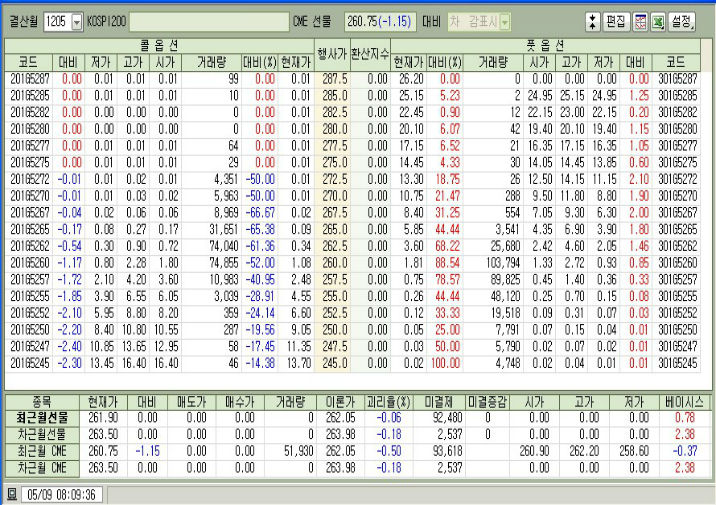Click the 베이시스 column header
This screenshot has width=716, height=505.
click(x=683, y=400)
